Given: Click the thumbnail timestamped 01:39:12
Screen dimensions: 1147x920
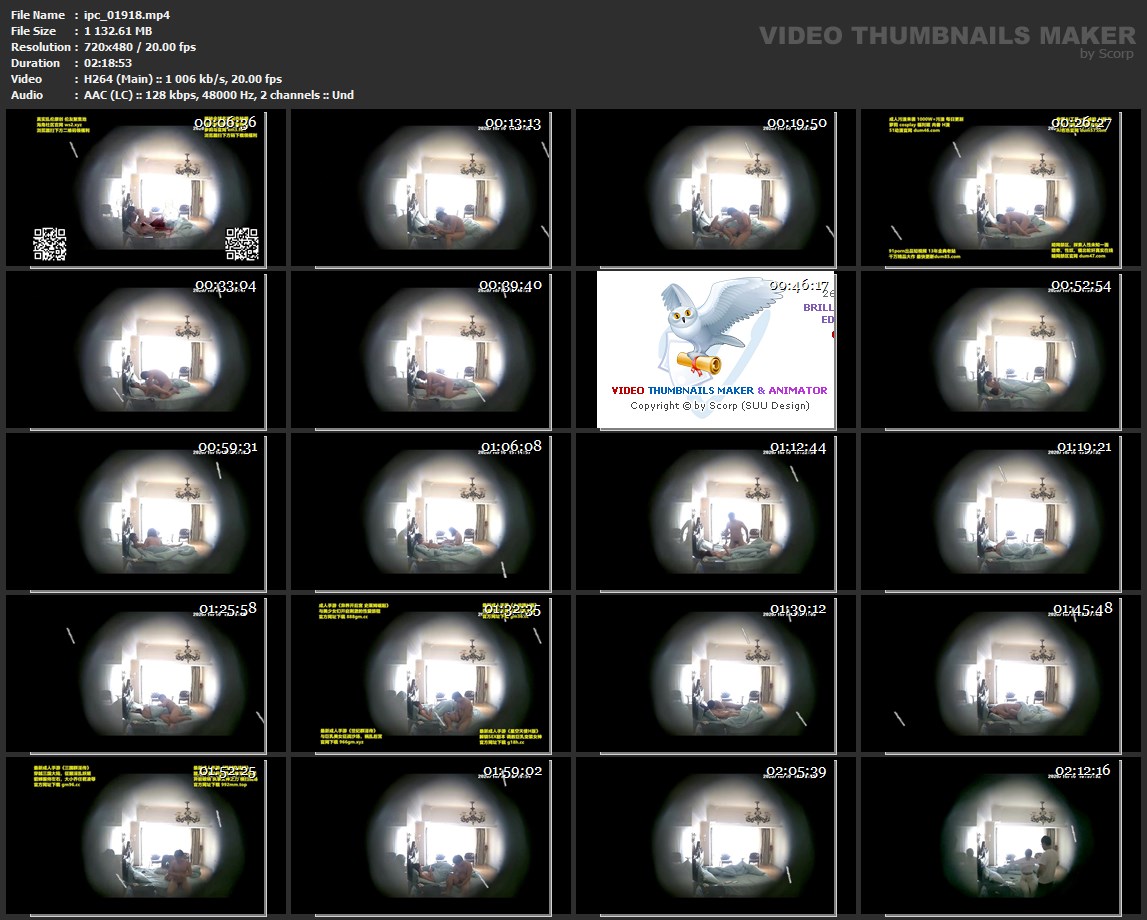Looking at the screenshot, I should (x=716, y=674).
